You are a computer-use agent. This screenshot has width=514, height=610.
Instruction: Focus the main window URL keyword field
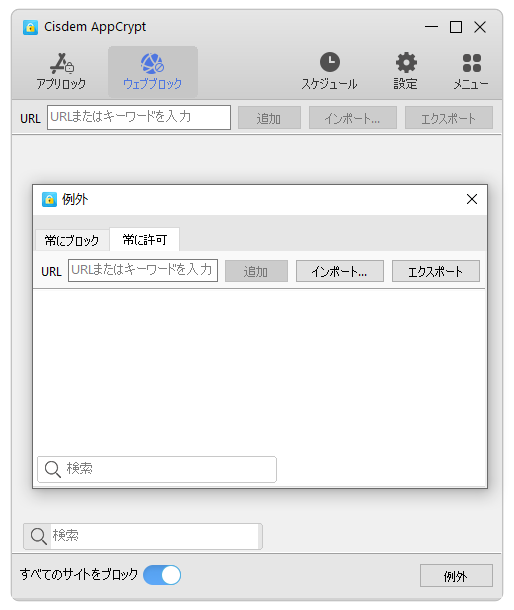139,117
